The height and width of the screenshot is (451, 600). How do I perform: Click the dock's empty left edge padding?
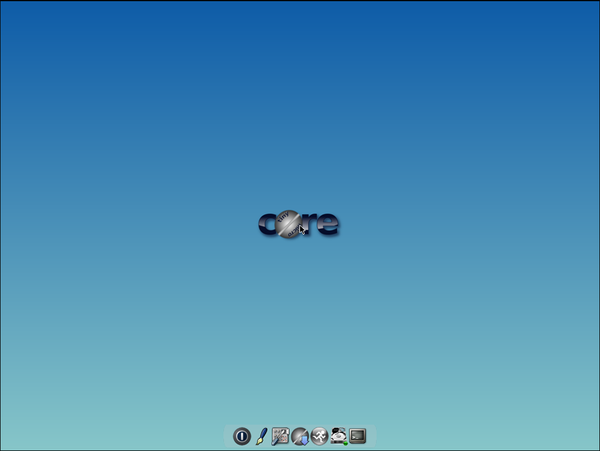tap(228, 436)
